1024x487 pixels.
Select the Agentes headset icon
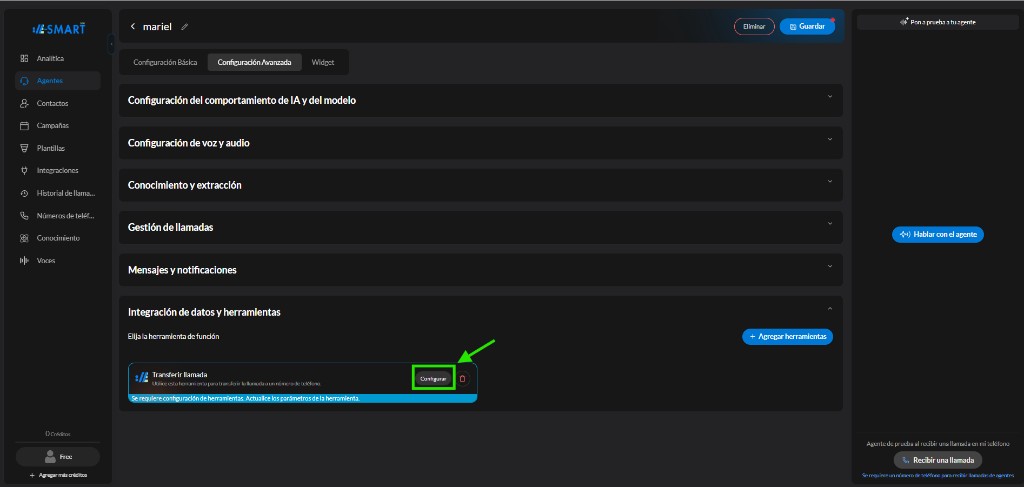[24, 81]
